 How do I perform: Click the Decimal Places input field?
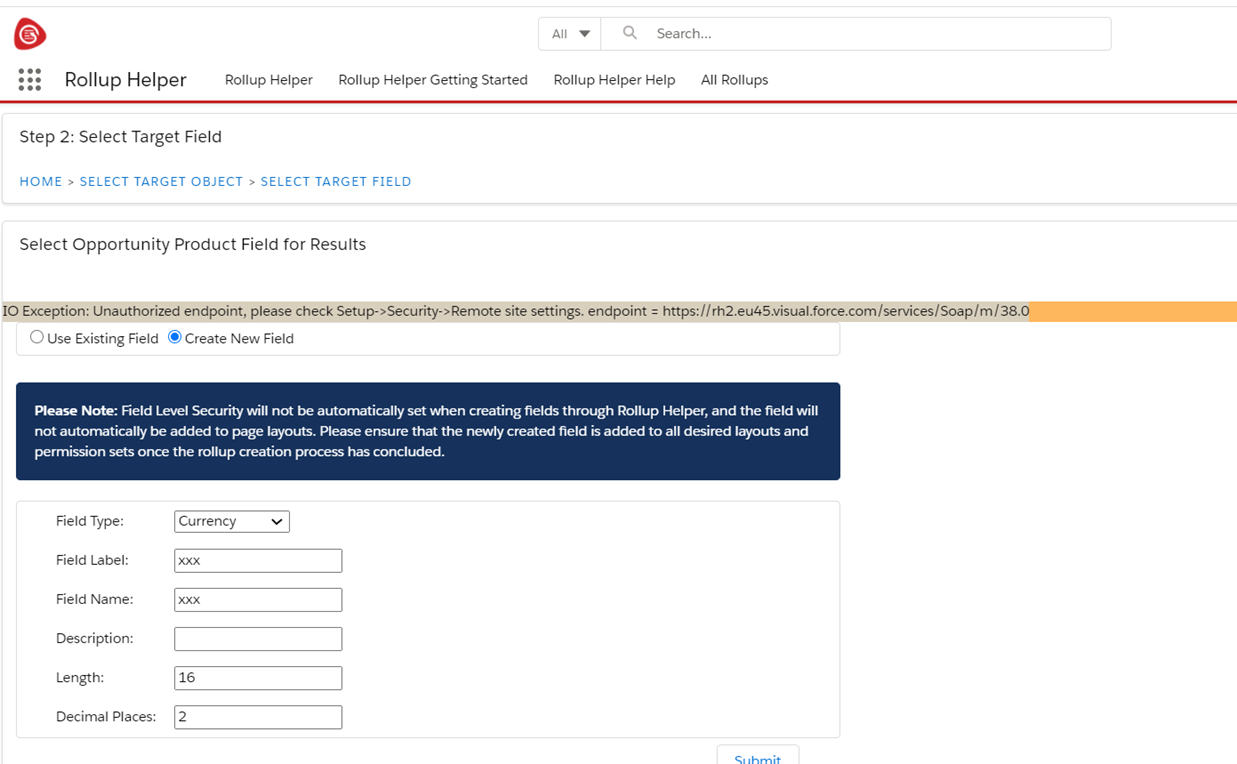[x=257, y=716]
